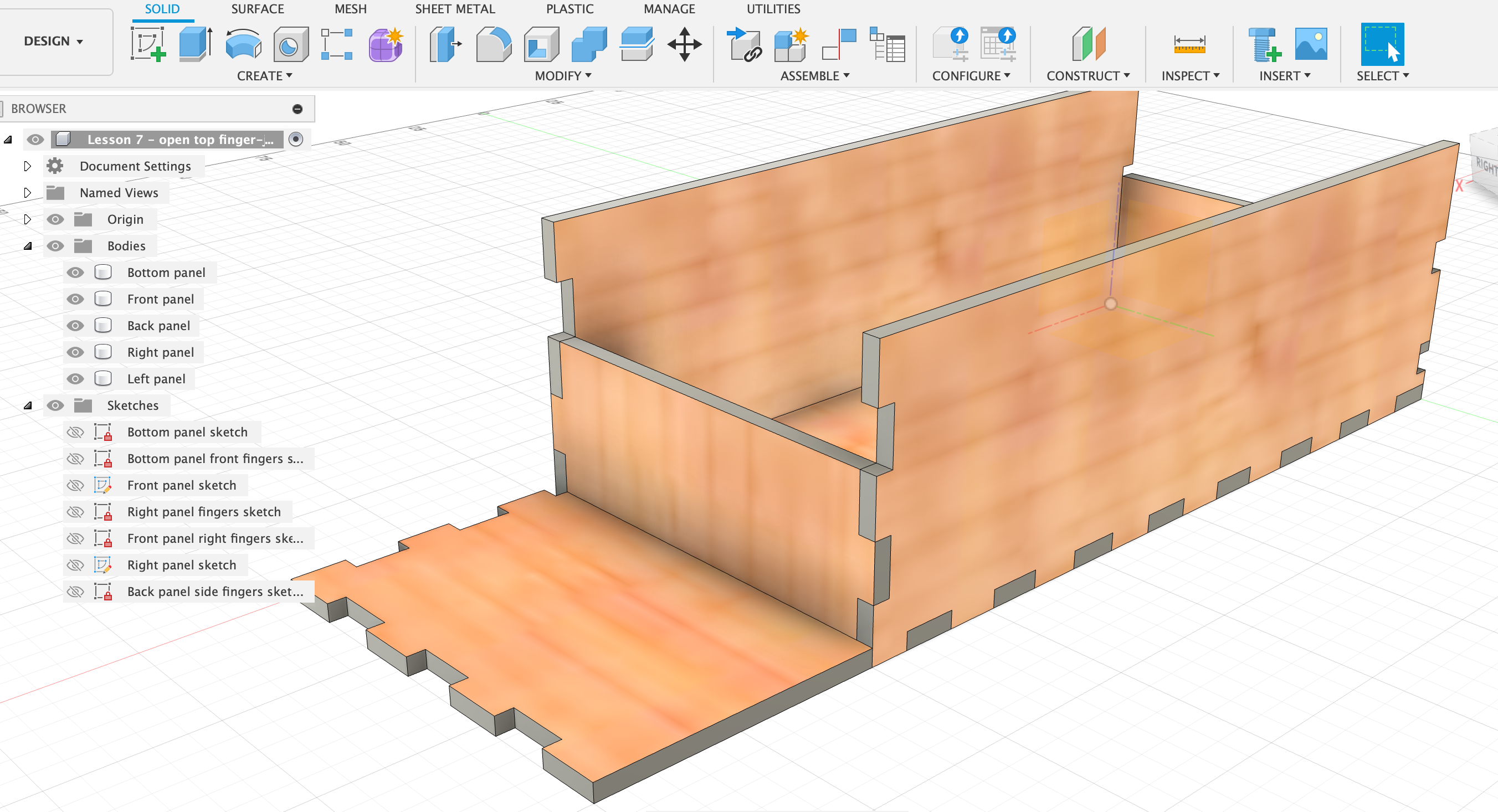Click the Measure tool icon

pos(1189,44)
